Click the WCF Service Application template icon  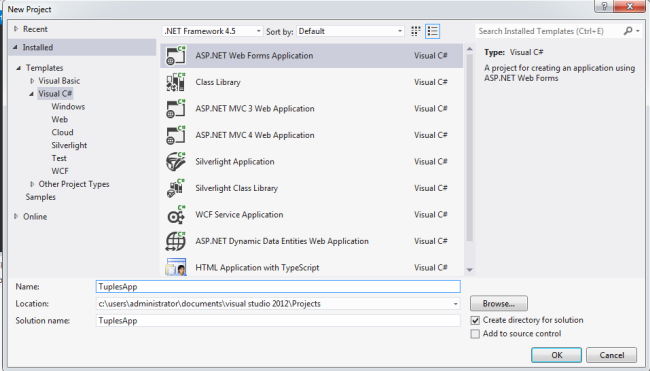[176, 215]
